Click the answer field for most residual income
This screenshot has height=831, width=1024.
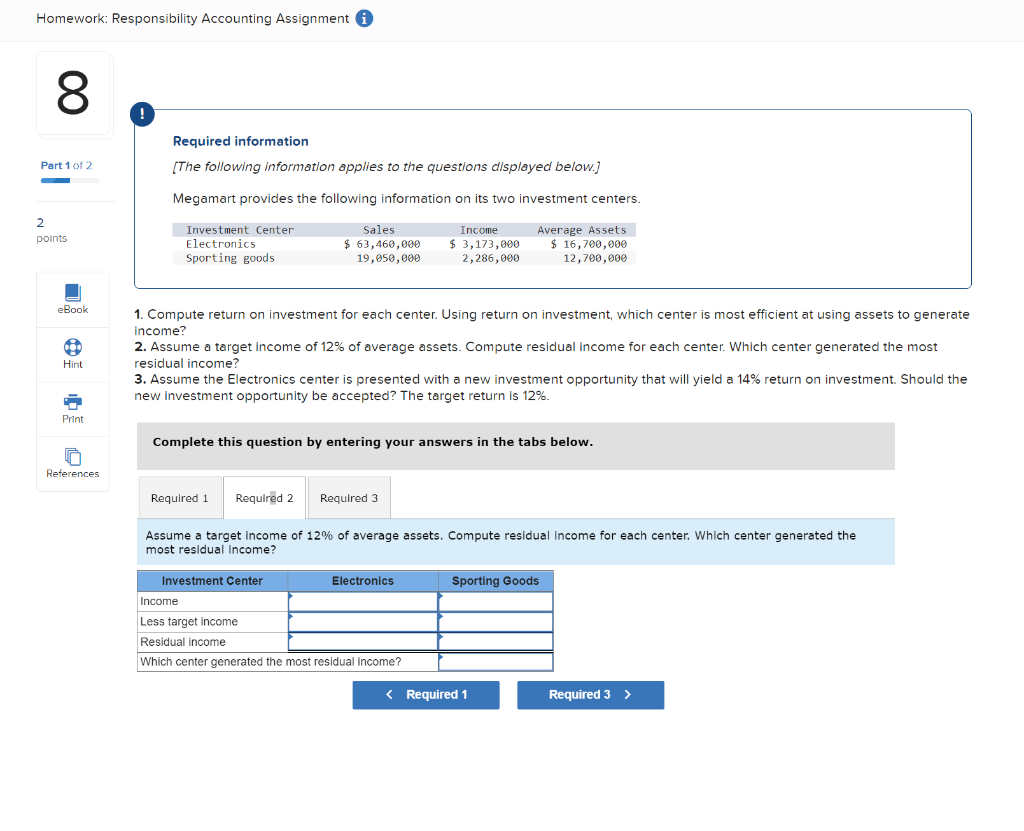point(496,661)
